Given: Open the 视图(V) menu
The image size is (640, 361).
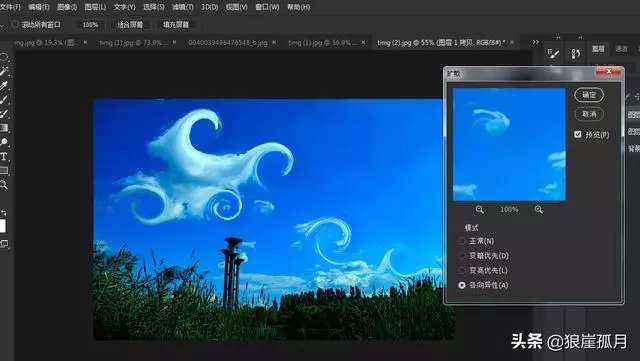Looking at the screenshot, I should click(237, 7).
